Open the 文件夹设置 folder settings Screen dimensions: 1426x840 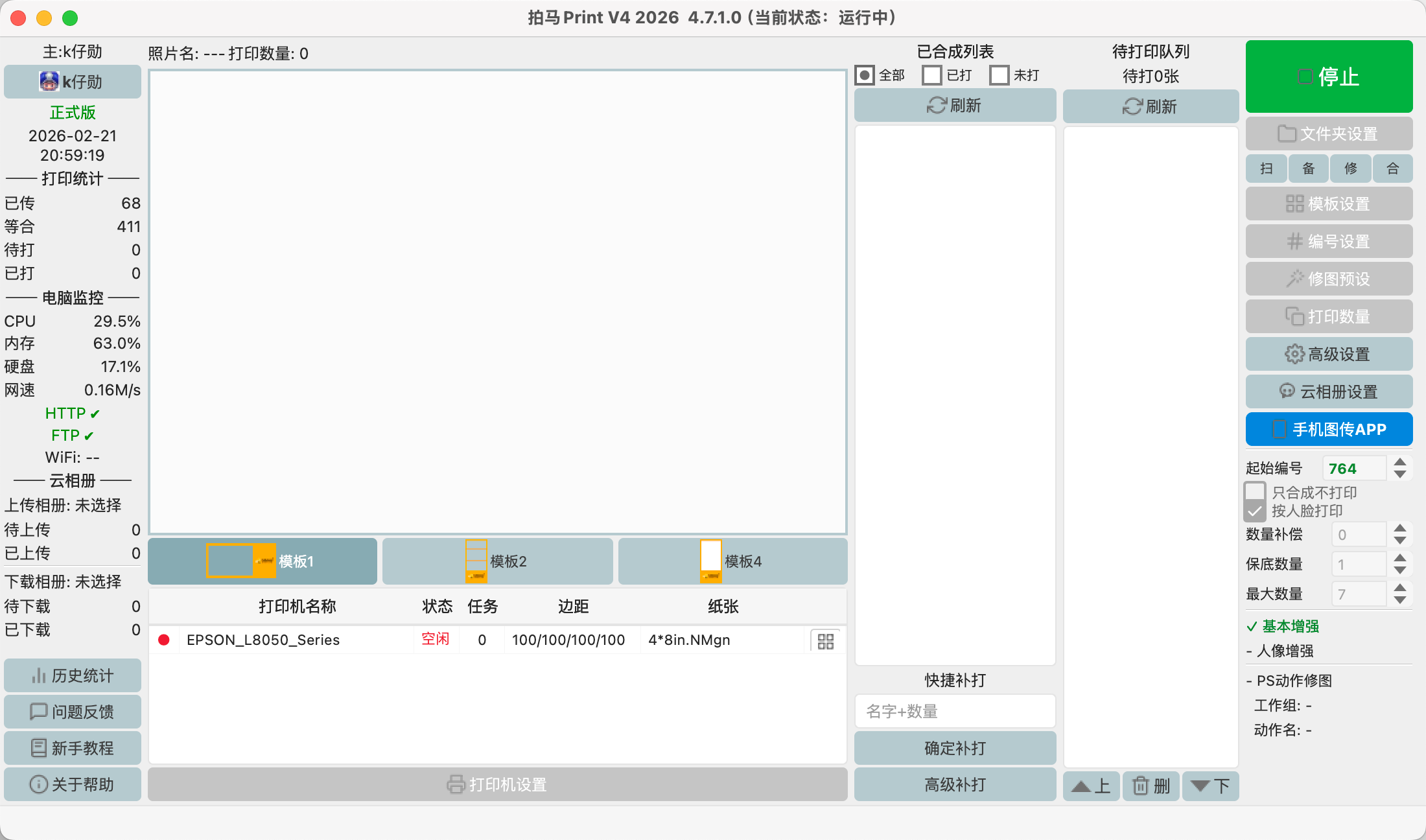[x=1329, y=134]
